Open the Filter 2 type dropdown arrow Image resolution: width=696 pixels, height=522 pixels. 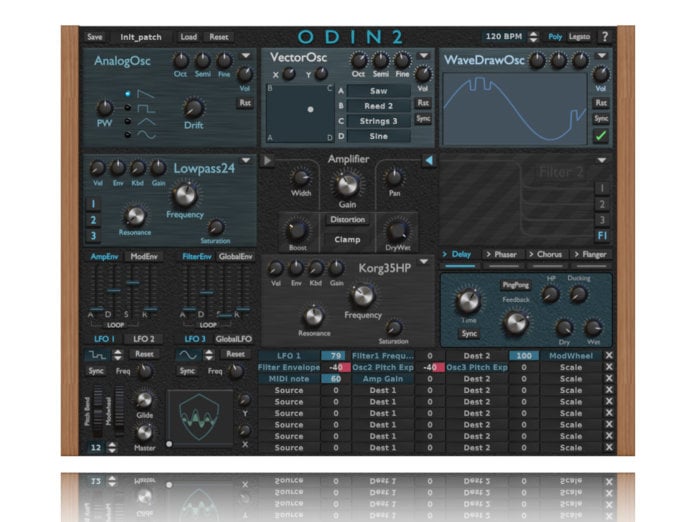pyautogui.click(x=601, y=160)
